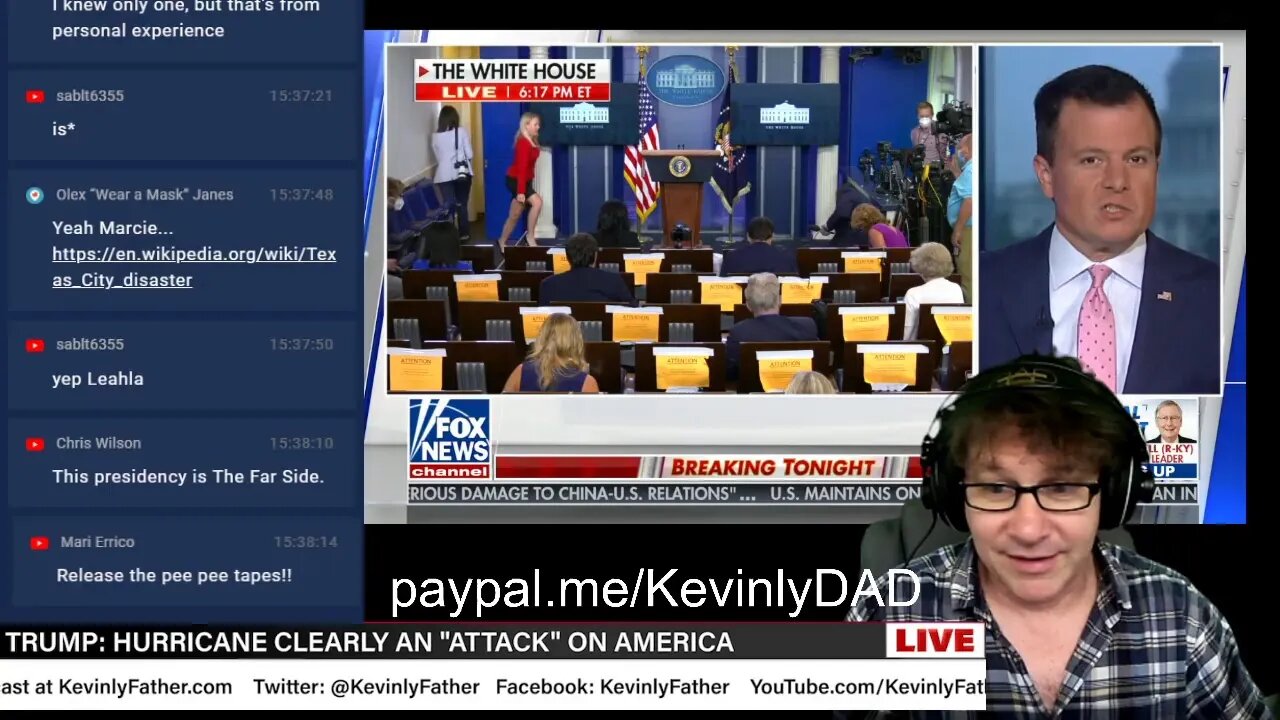Click timestamp 15:38:14 in chat
The image size is (1280, 720).
pyautogui.click(x=305, y=542)
